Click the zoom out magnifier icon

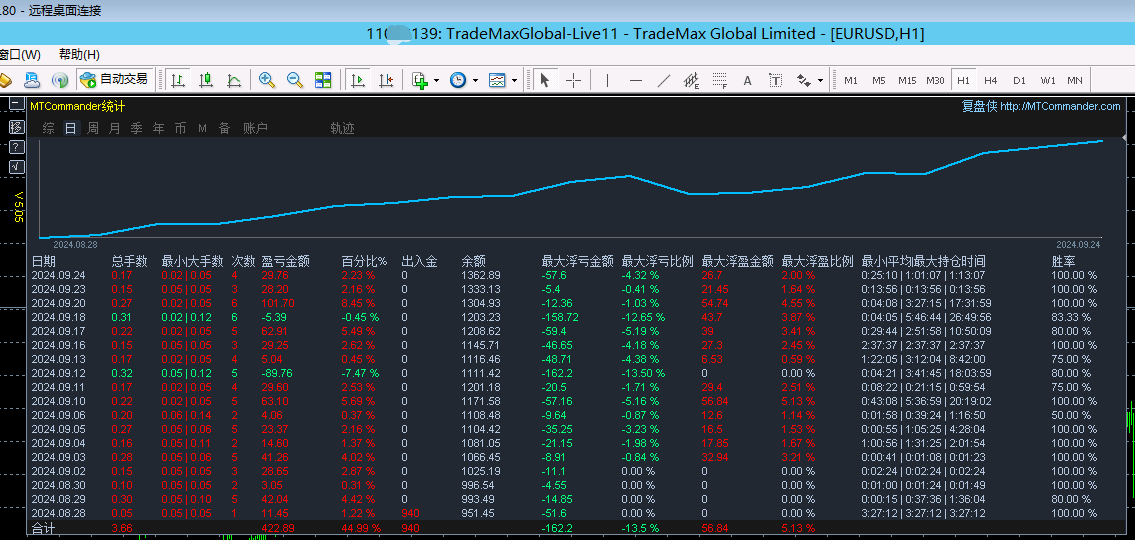point(295,80)
